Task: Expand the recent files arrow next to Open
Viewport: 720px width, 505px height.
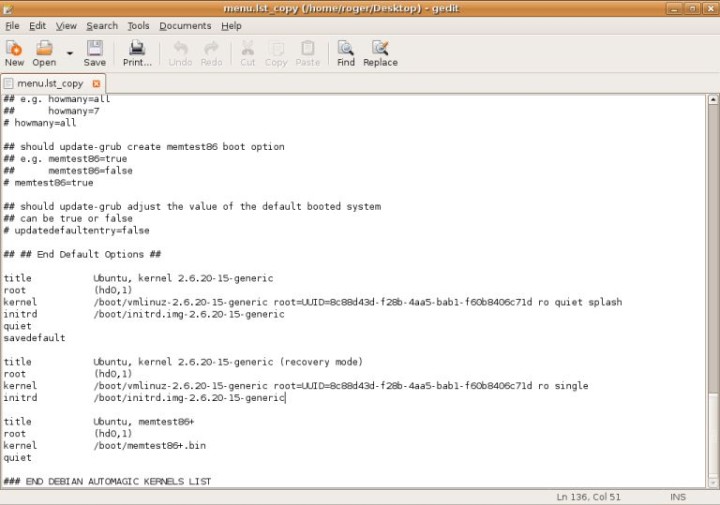Action: pyautogui.click(x=70, y=53)
